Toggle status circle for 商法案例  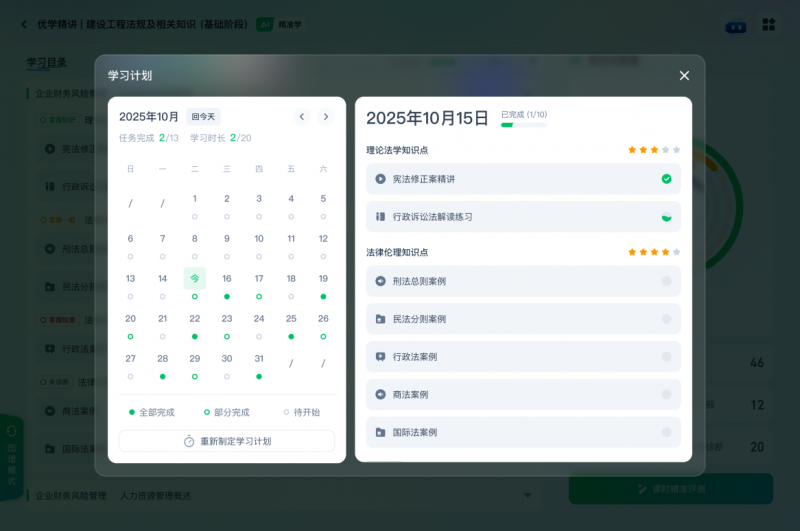click(666, 394)
